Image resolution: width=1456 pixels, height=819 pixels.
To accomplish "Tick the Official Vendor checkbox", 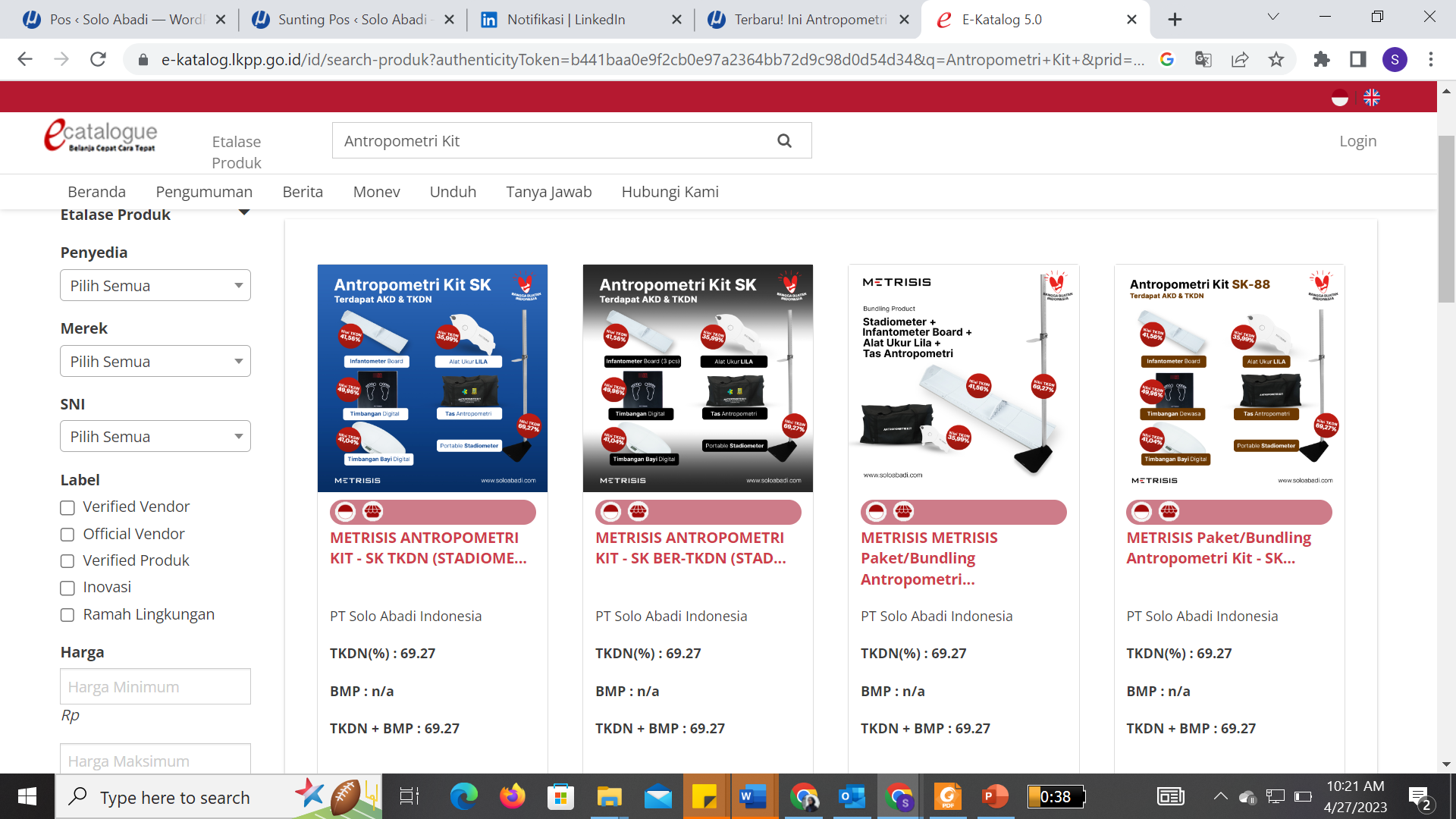I will tap(67, 535).
